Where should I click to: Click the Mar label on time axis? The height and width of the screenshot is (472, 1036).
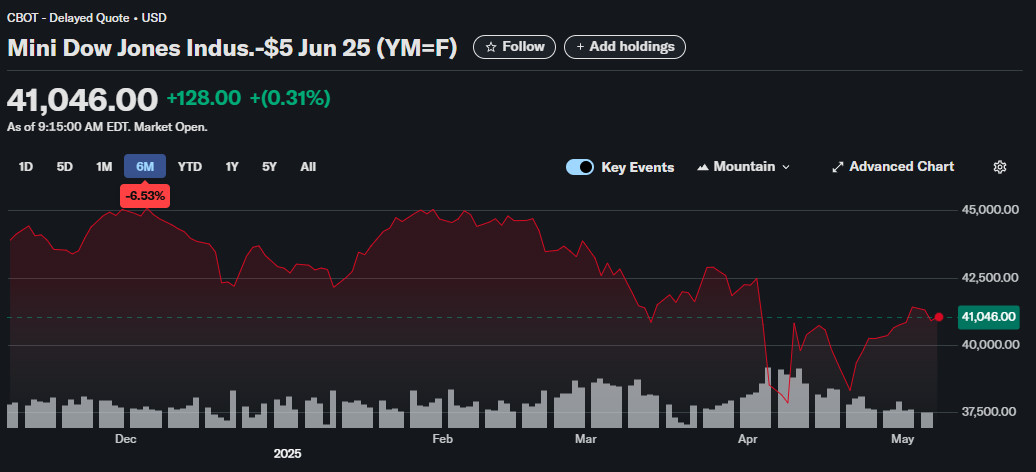pyautogui.click(x=585, y=439)
